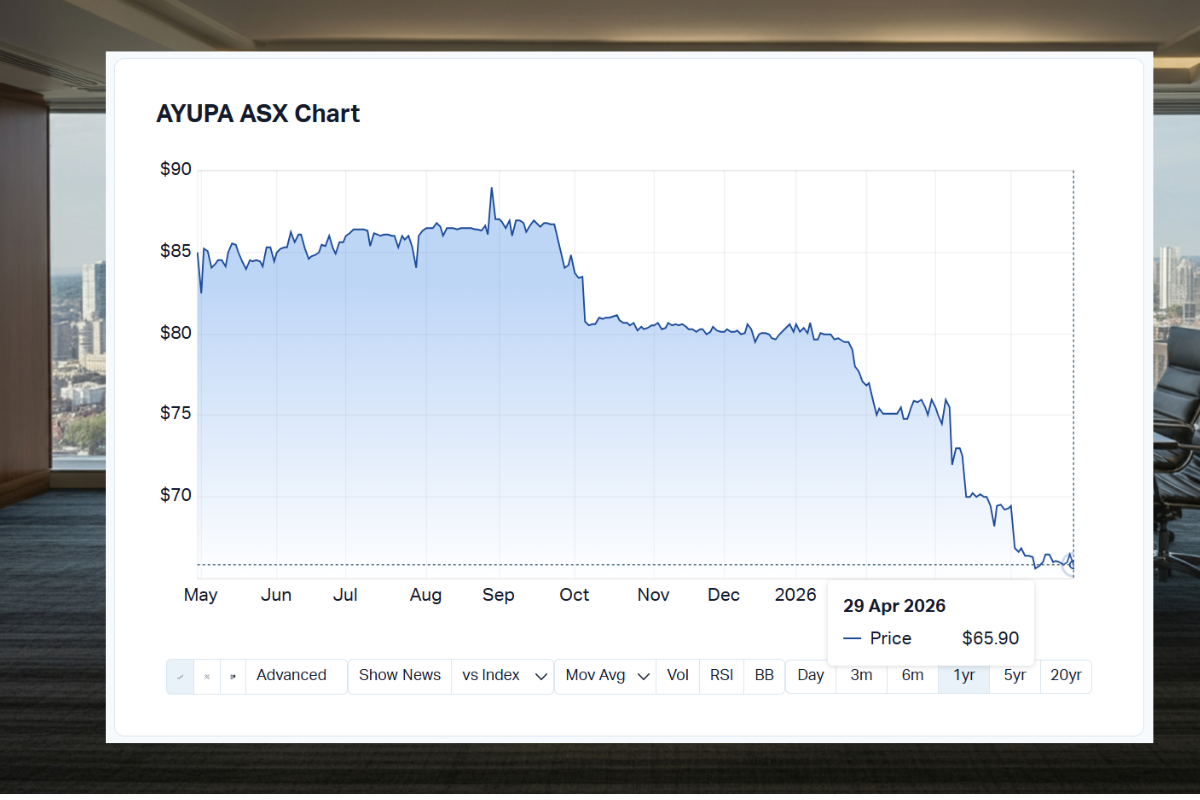Enable the RSI indicator
Viewport: 1200px width, 800px height.
pyautogui.click(x=721, y=676)
